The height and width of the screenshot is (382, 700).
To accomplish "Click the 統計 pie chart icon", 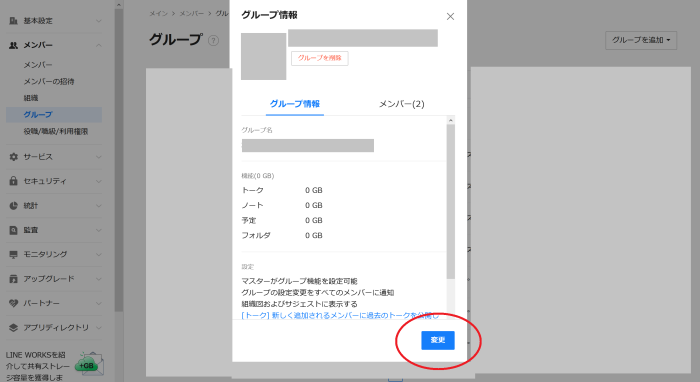I will pyautogui.click(x=13, y=206).
